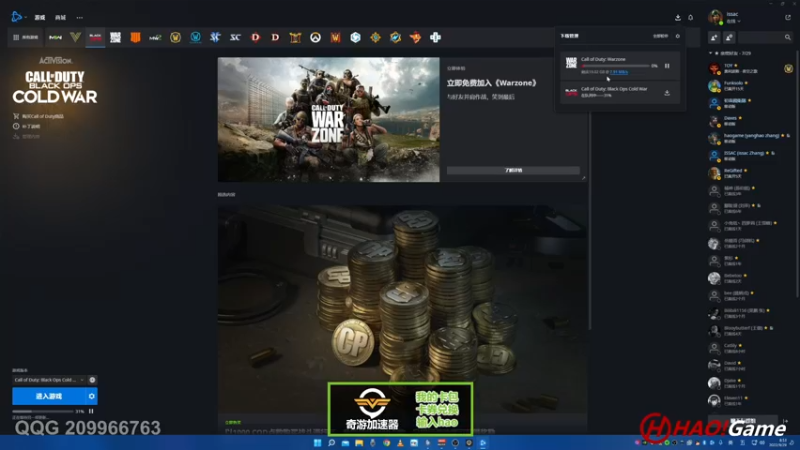The height and width of the screenshot is (450, 800).
Task: Select the Diablo Immortal gate icon
Action: coord(295,37)
